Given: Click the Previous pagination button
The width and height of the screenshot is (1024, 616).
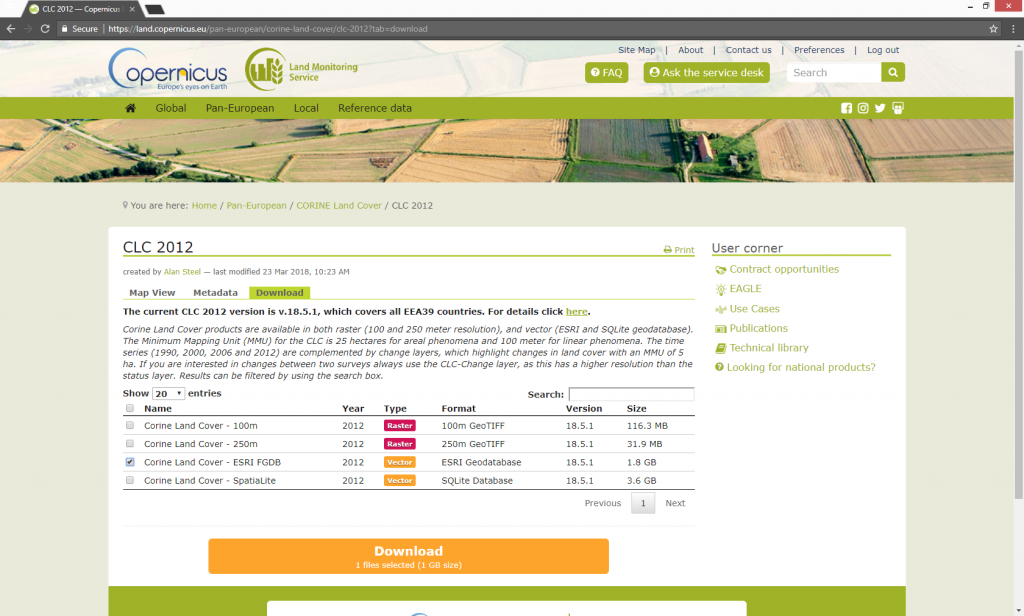Looking at the screenshot, I should pyautogui.click(x=603, y=503).
